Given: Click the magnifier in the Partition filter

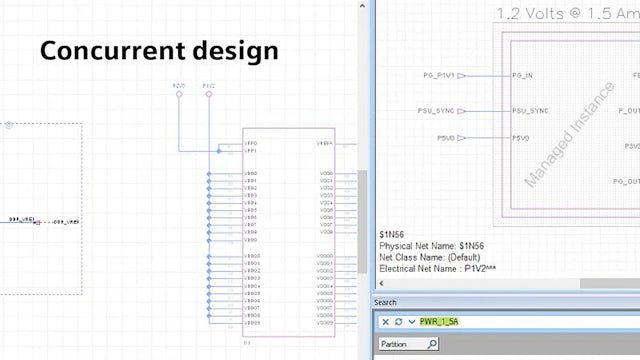Looking at the screenshot, I should coord(432,344).
